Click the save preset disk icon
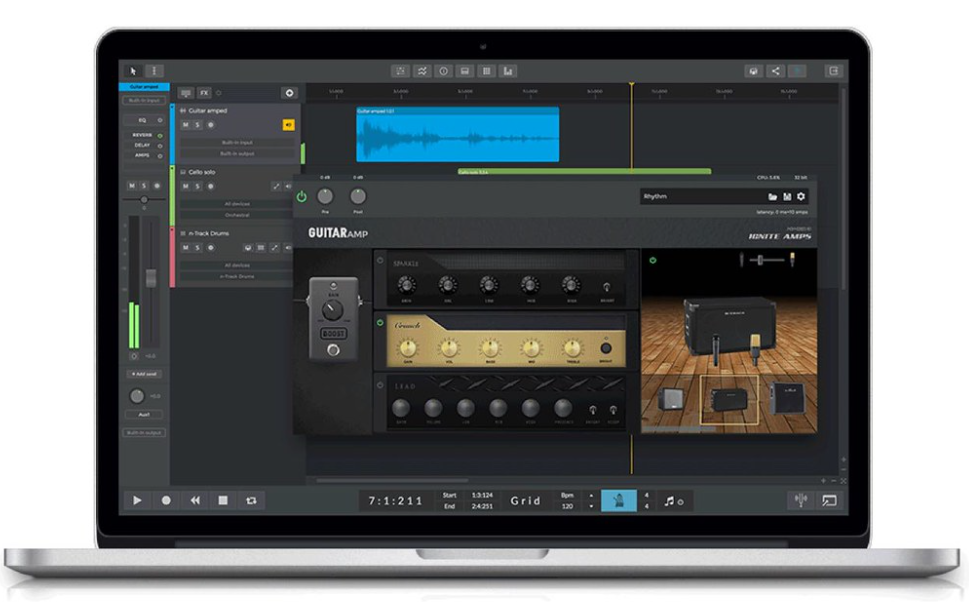This screenshot has height=602, width=969. 787,197
